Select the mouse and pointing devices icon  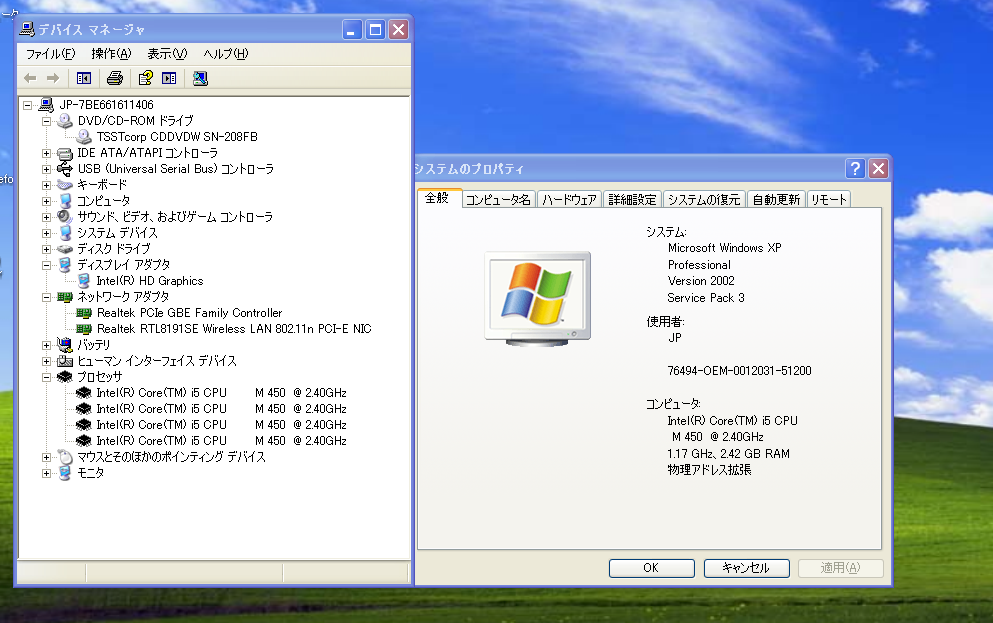pyautogui.click(x=65, y=456)
